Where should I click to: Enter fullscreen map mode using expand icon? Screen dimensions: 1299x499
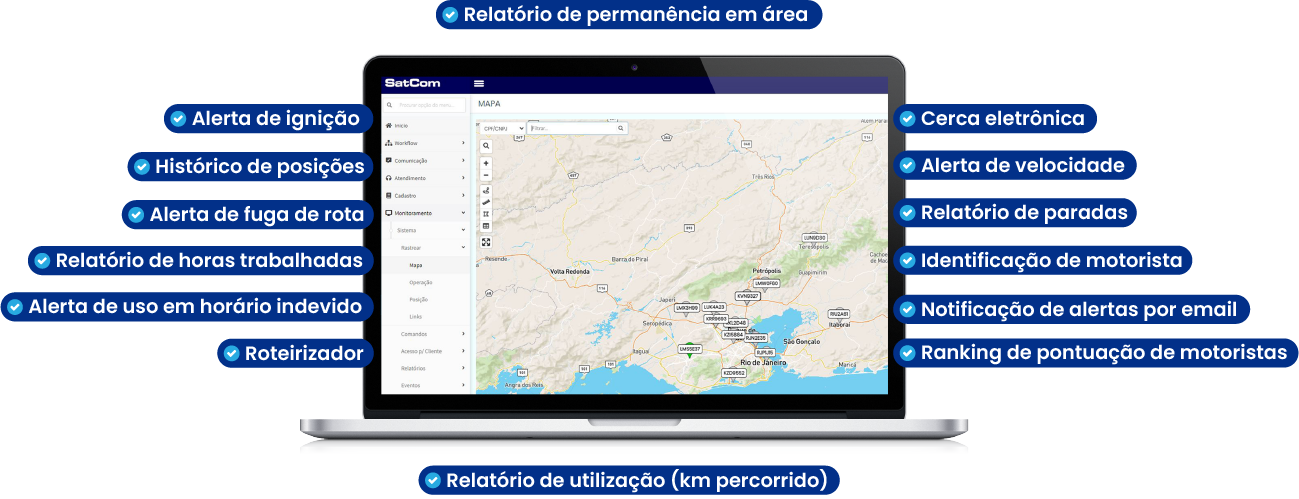pos(486,242)
